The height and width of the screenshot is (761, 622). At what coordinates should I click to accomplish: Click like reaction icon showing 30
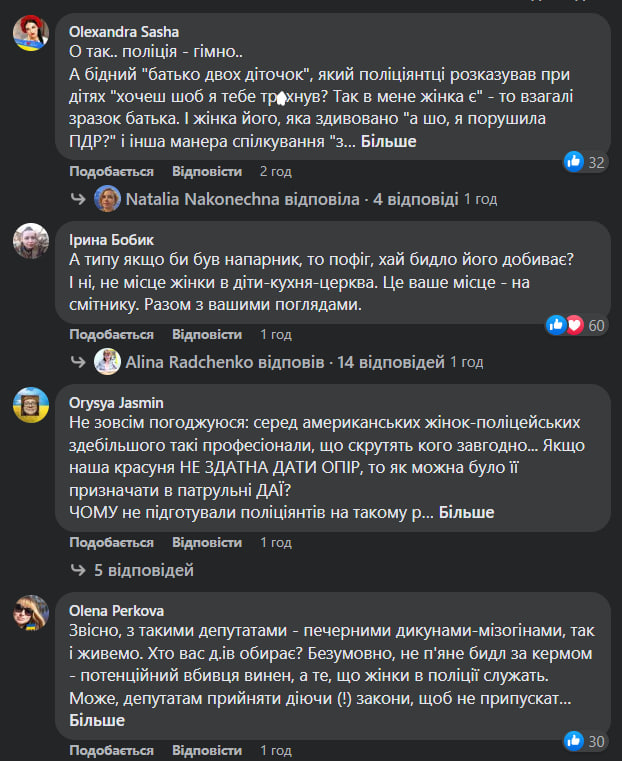point(574,741)
